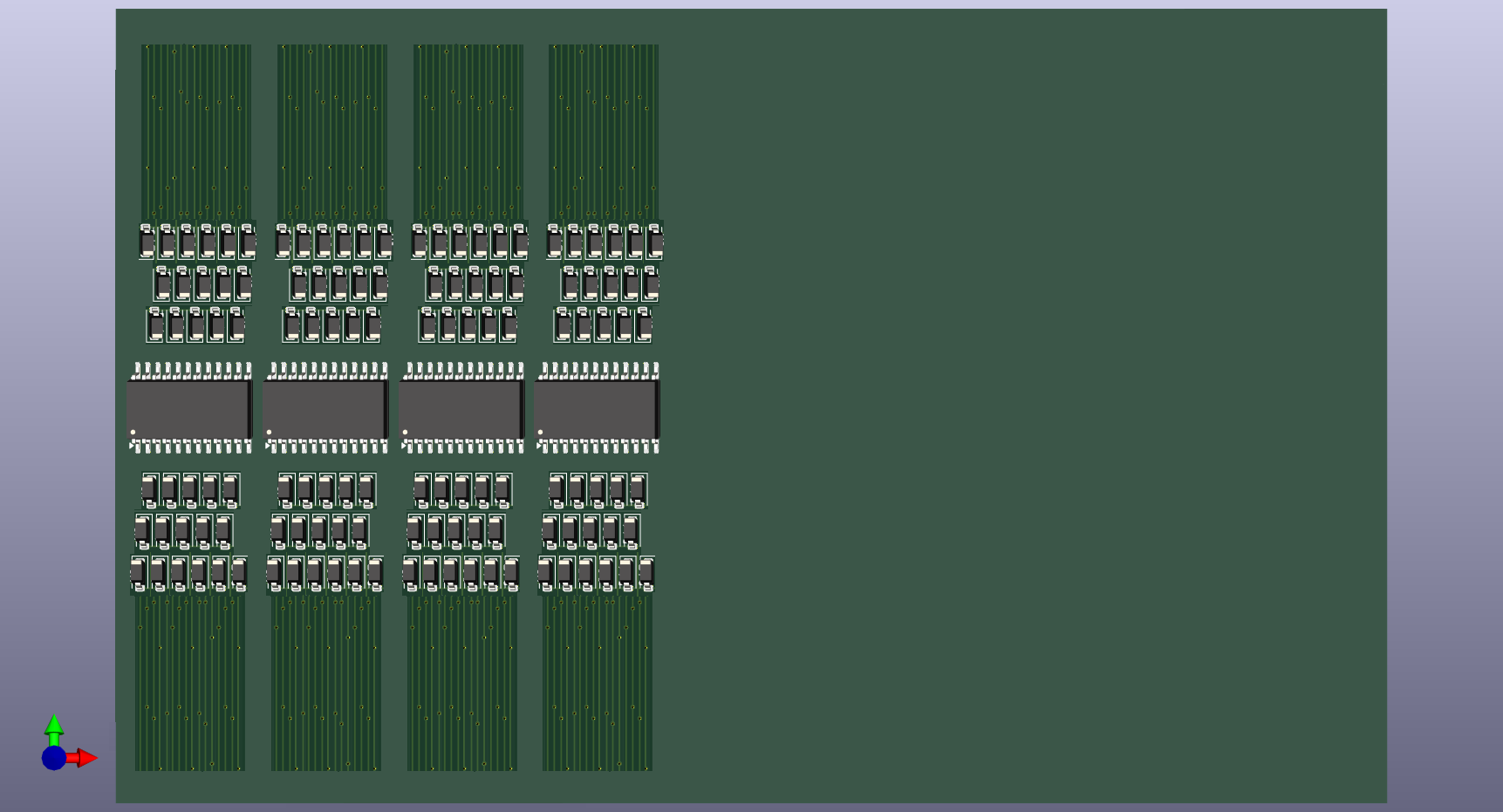
Task: Click the bottom-left trace bundle below the components
Action: point(190,685)
